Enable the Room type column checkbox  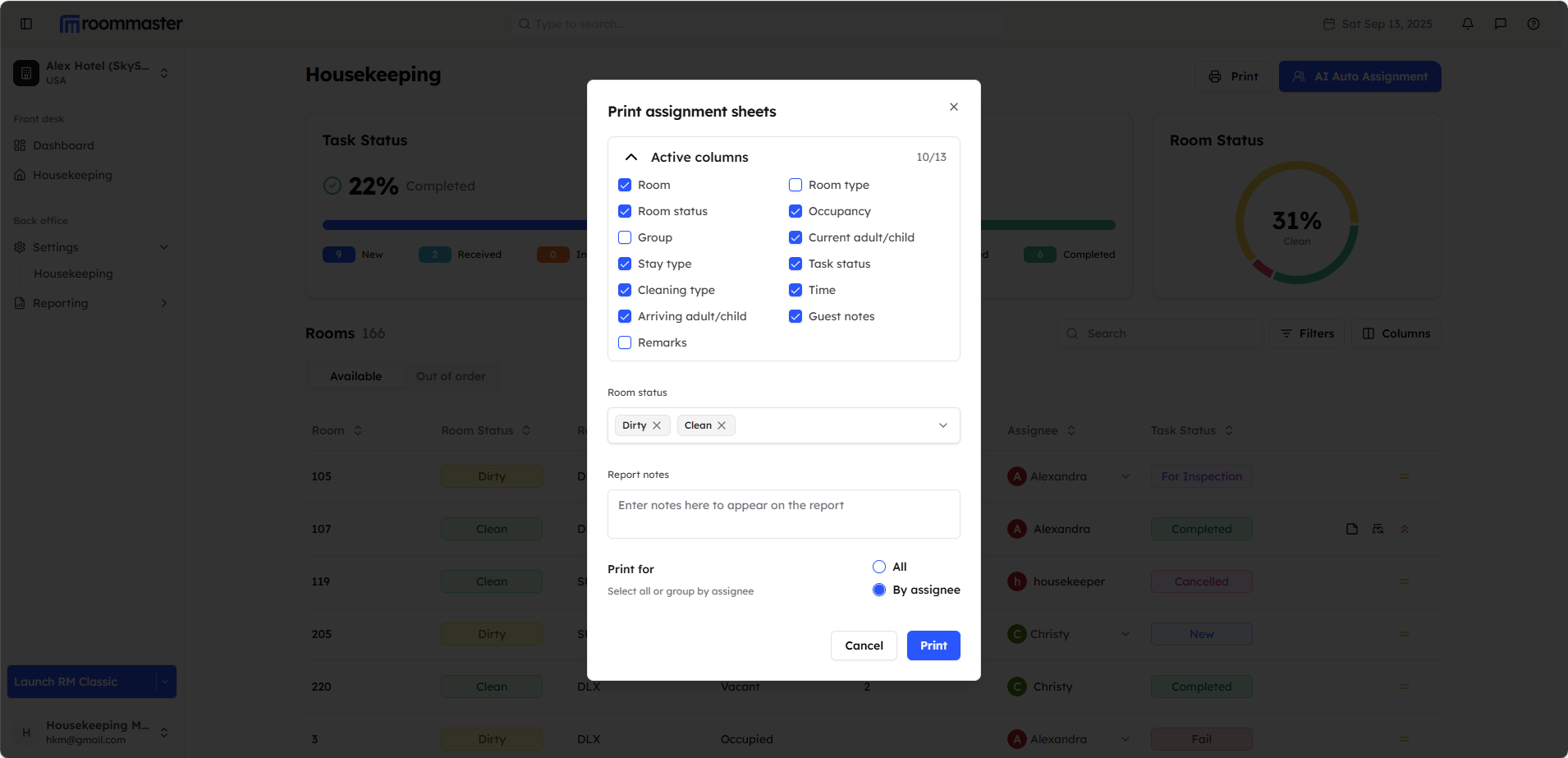[795, 185]
